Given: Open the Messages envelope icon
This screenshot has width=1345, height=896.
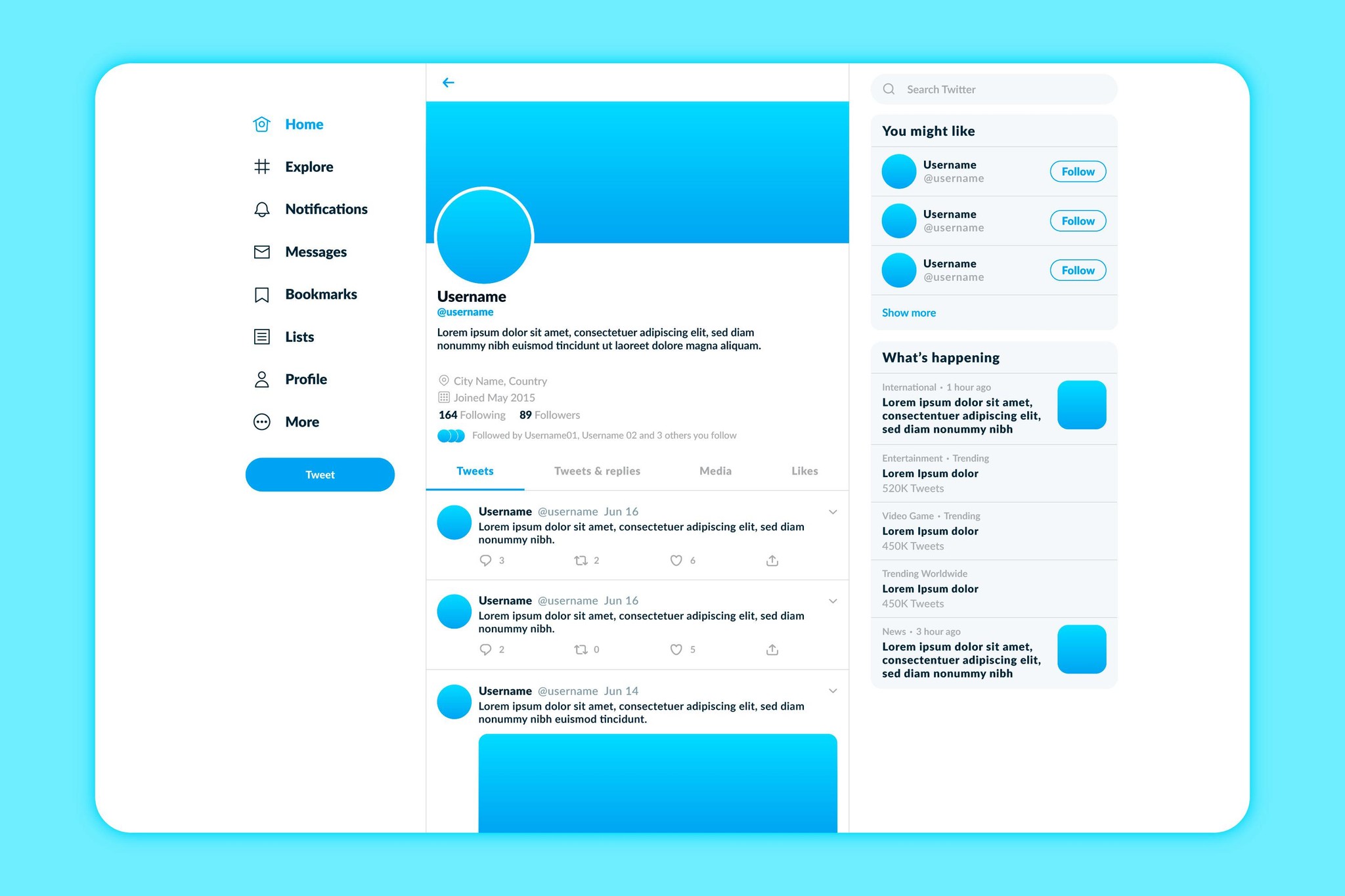Looking at the screenshot, I should [262, 250].
